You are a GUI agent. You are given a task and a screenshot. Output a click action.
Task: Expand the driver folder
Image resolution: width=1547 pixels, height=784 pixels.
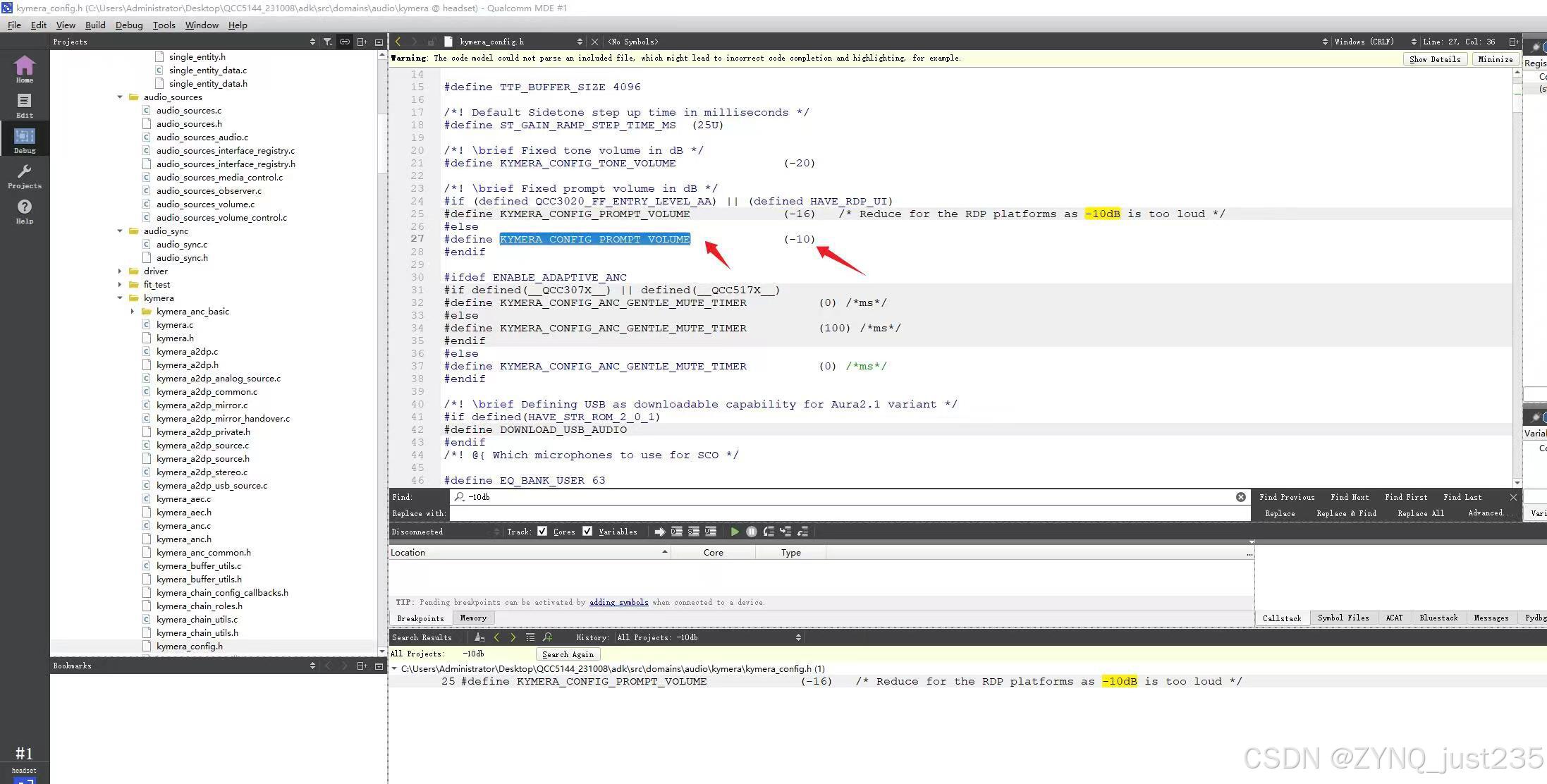click(x=120, y=271)
